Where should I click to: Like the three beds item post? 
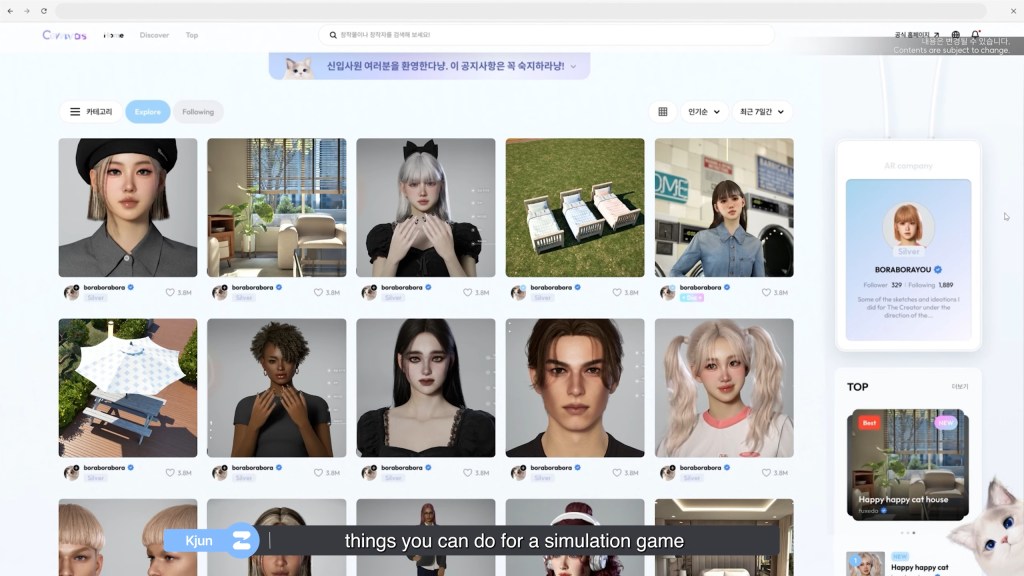(617, 293)
